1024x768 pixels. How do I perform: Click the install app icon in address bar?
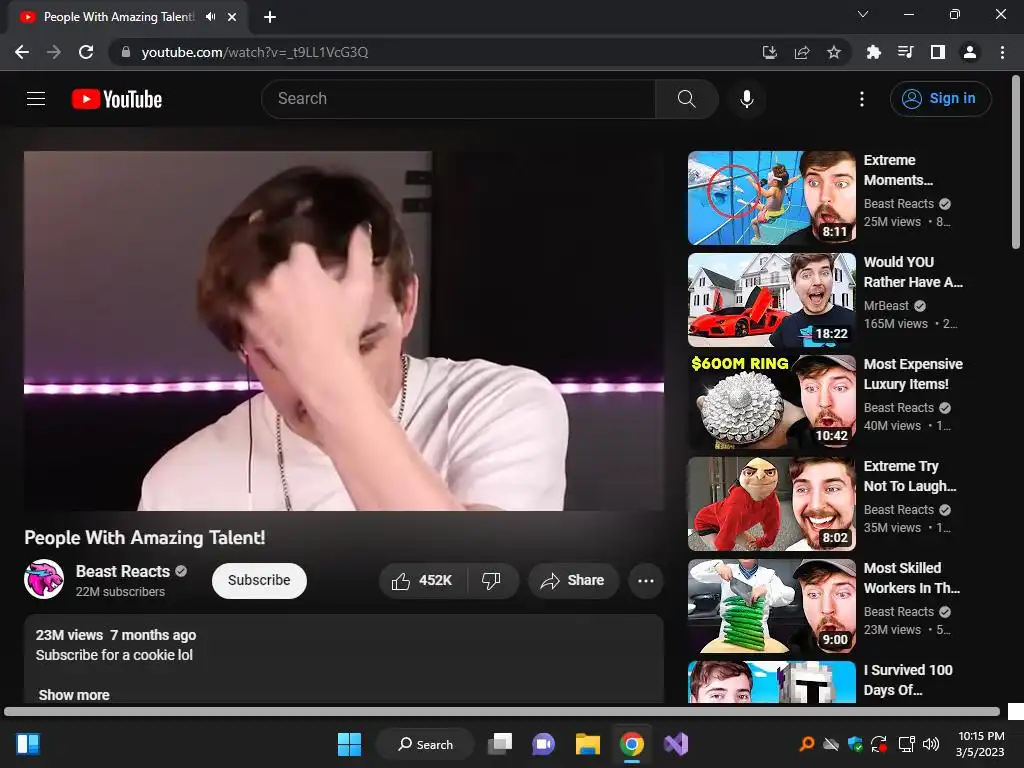click(x=769, y=52)
